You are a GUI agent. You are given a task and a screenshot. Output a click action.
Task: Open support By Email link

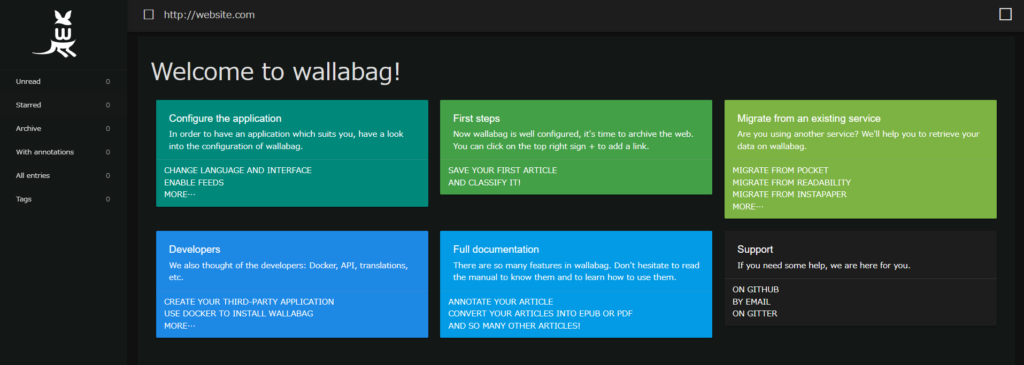click(x=751, y=302)
